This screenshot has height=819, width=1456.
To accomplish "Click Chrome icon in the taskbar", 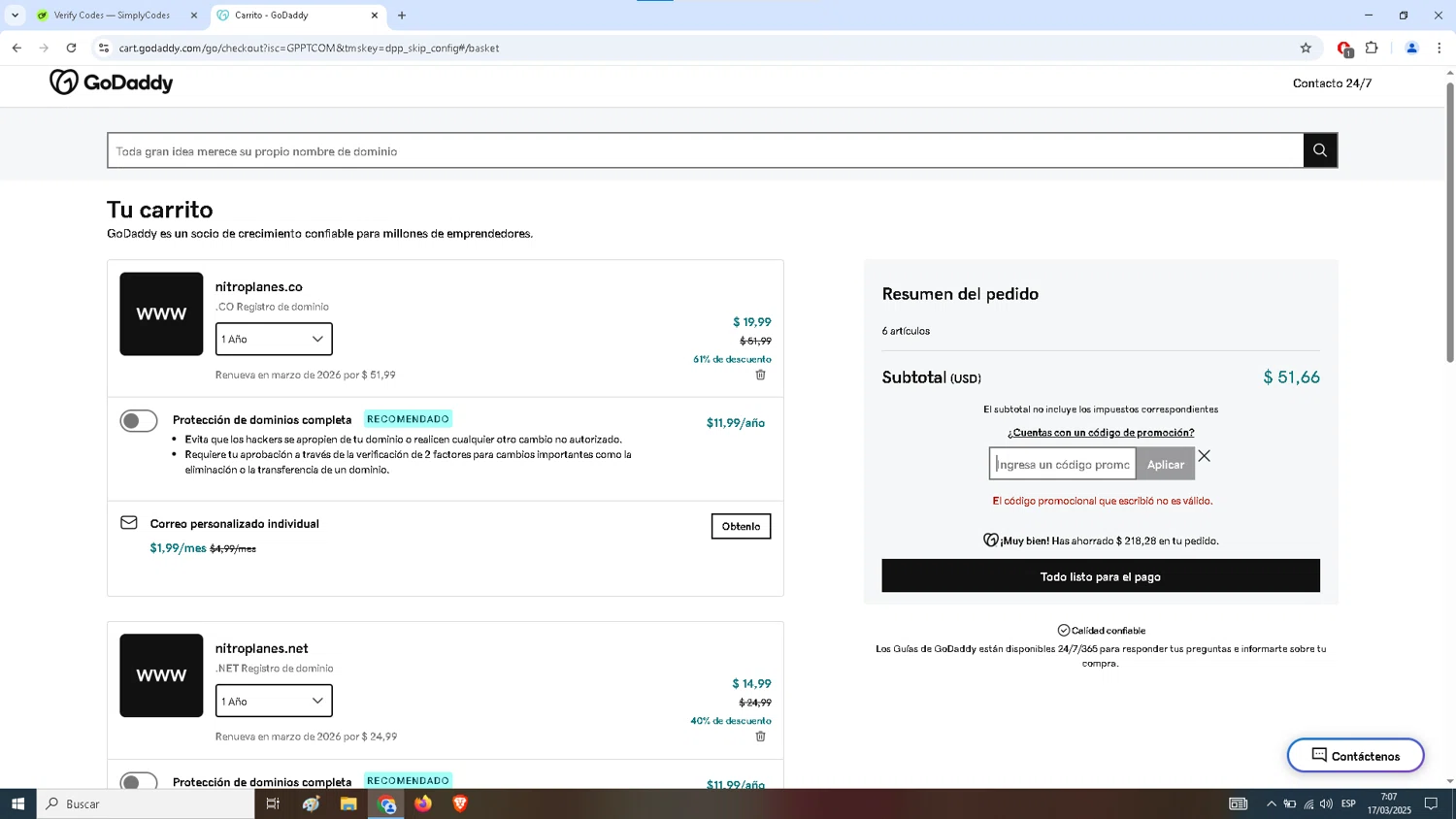I will coord(386,803).
